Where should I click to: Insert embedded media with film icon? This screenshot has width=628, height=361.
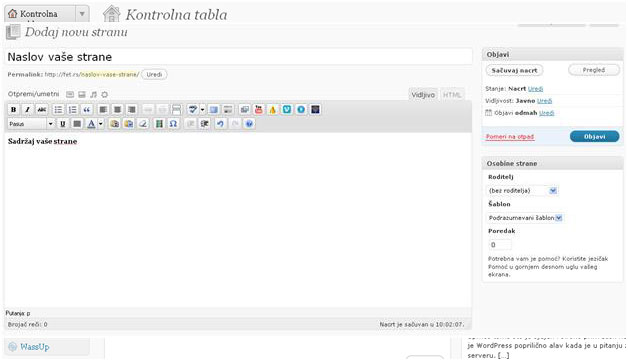pos(159,124)
